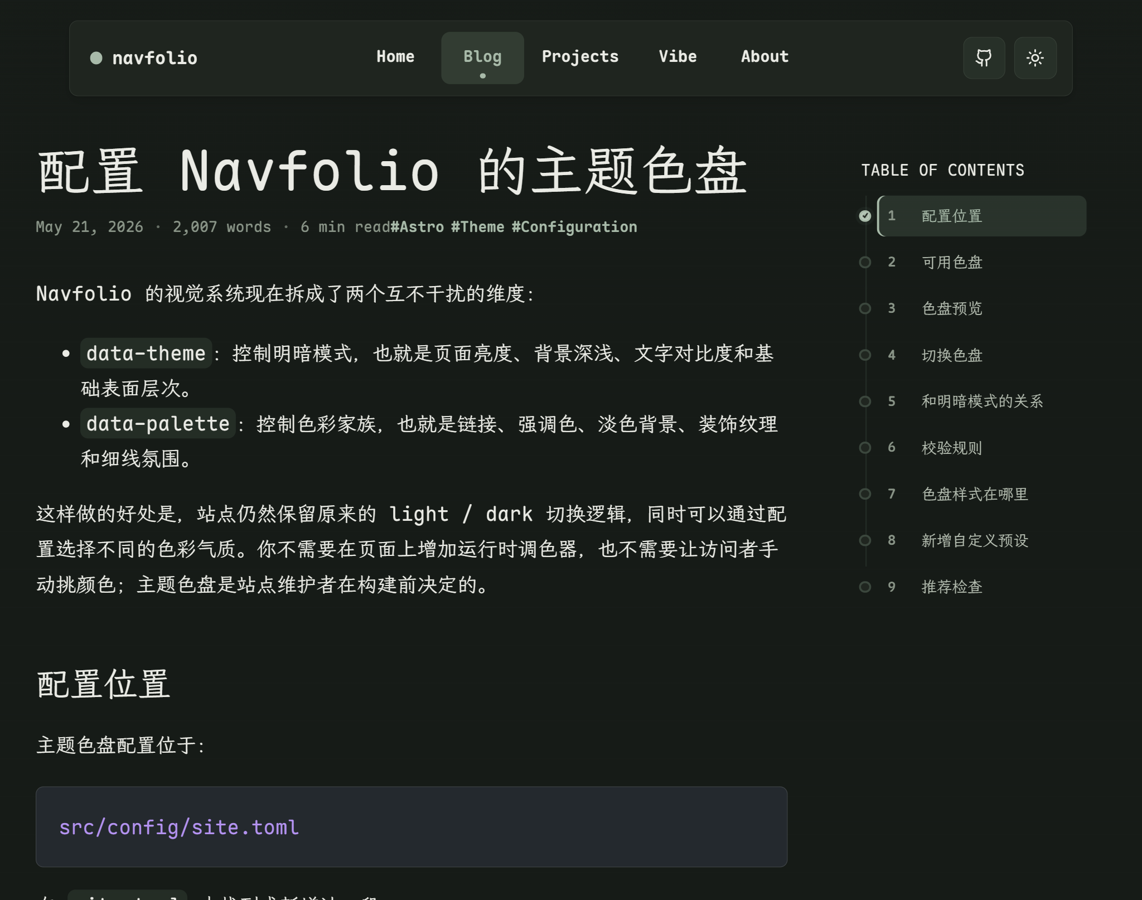
Task: Go to 和明暗模式的关系 in contents
Action: (982, 401)
